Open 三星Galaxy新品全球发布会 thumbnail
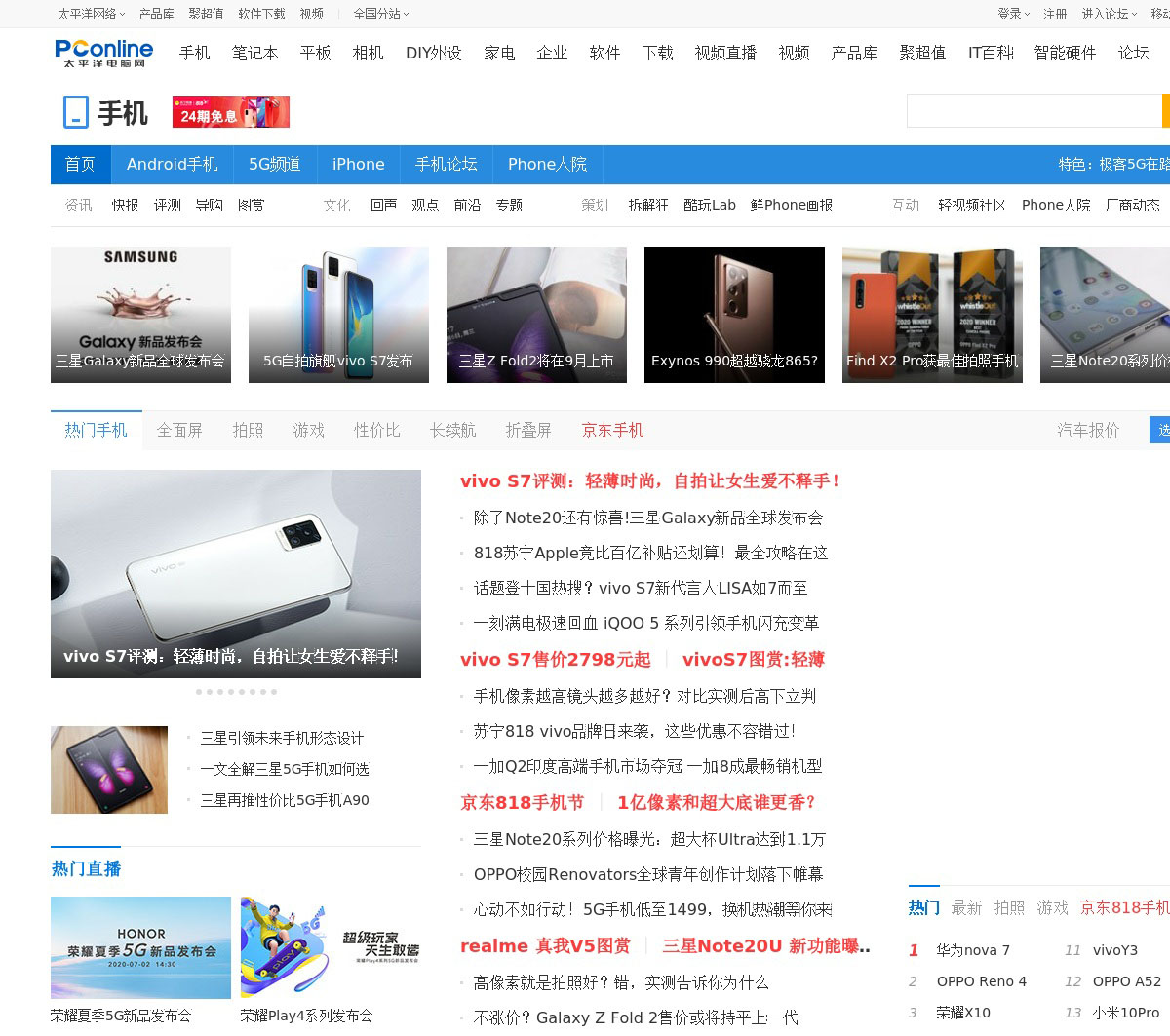 pyautogui.click(x=140, y=315)
